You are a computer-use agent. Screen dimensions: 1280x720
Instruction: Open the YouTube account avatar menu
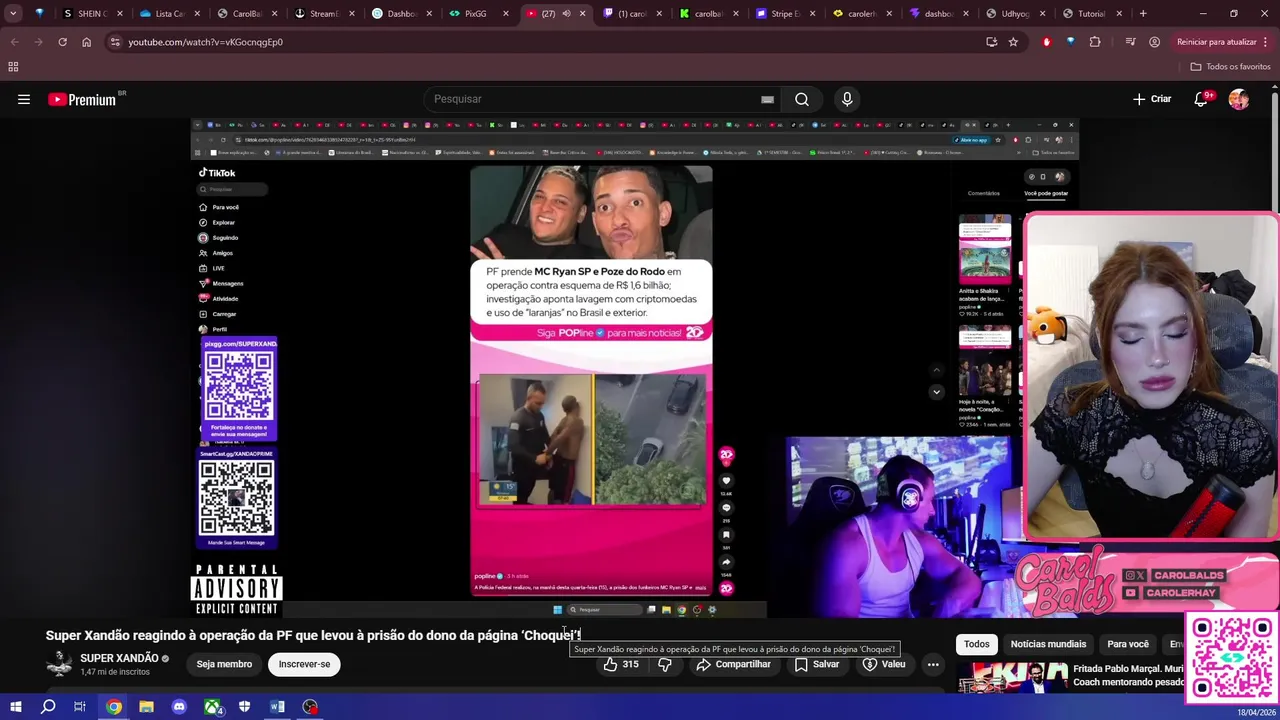pyautogui.click(x=1239, y=99)
